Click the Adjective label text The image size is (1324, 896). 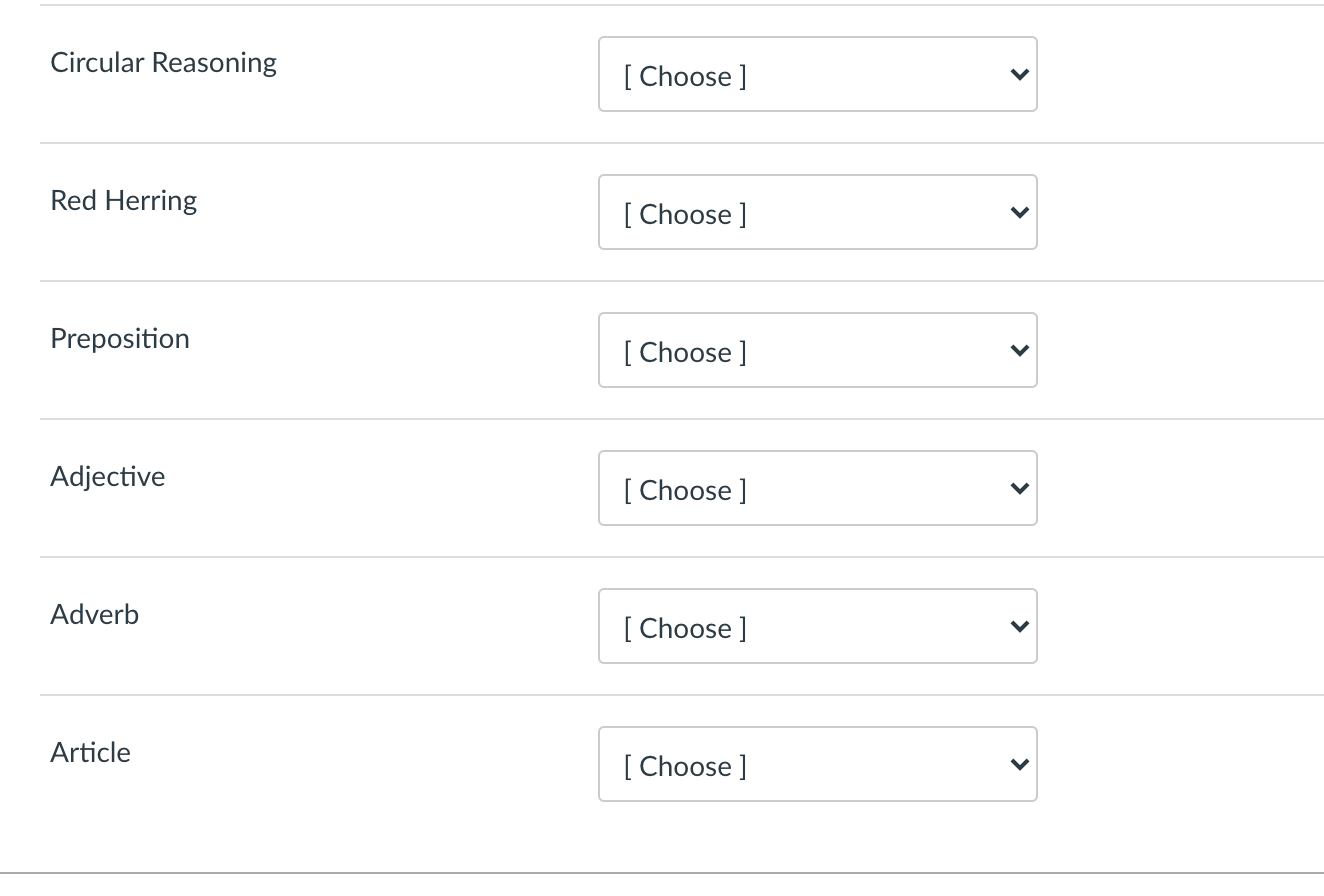(x=108, y=477)
